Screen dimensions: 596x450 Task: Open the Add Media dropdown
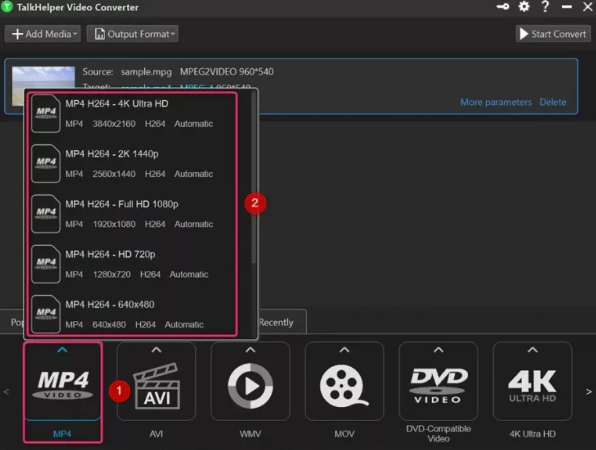43,34
